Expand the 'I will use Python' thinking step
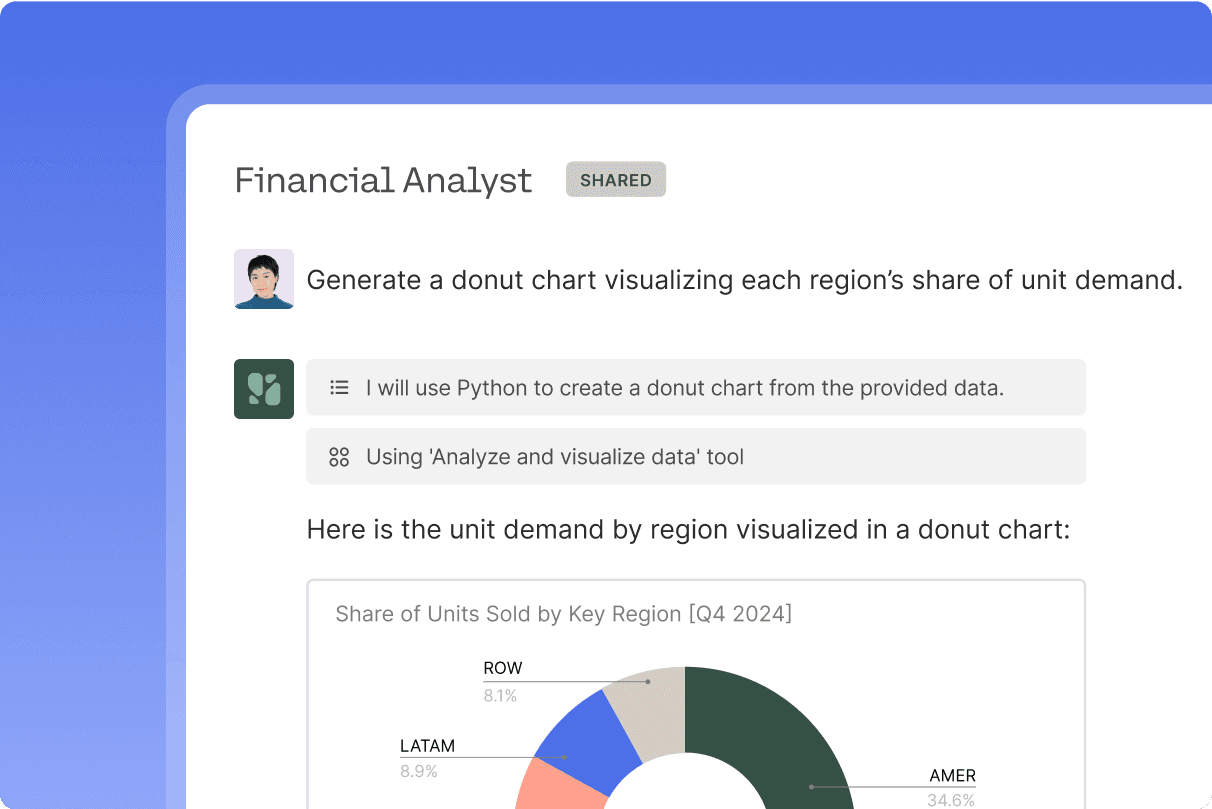 pyautogui.click(x=695, y=387)
